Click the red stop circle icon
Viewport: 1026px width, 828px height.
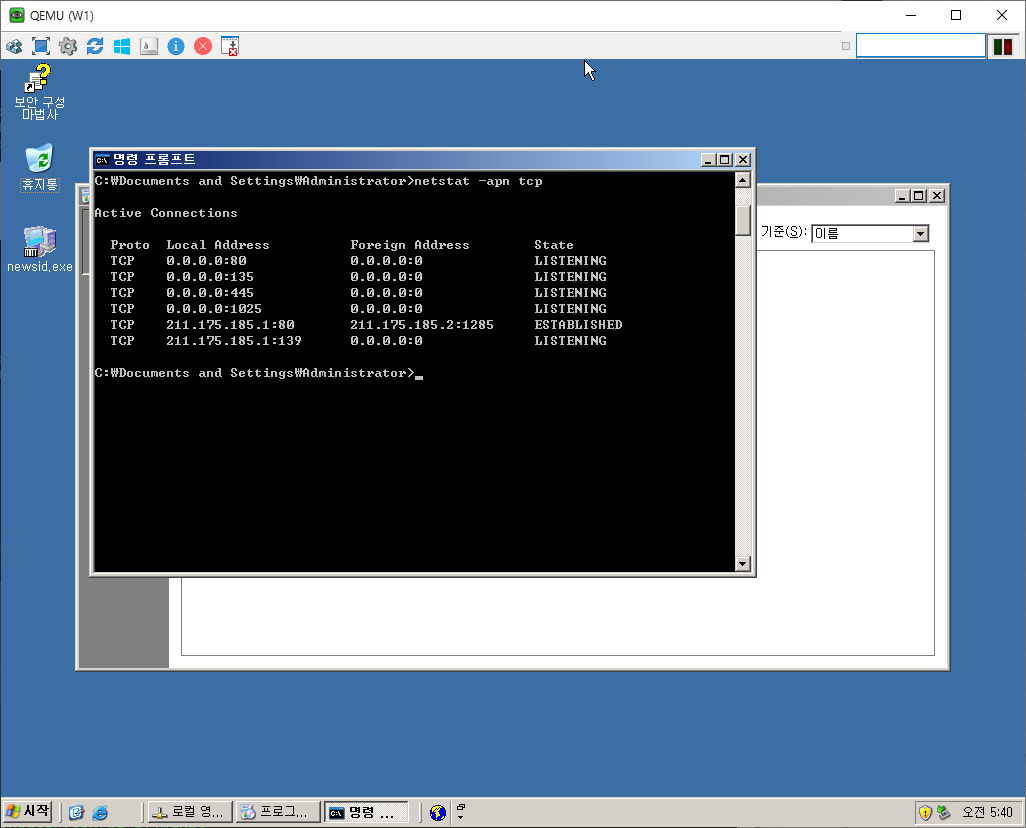[x=203, y=46]
